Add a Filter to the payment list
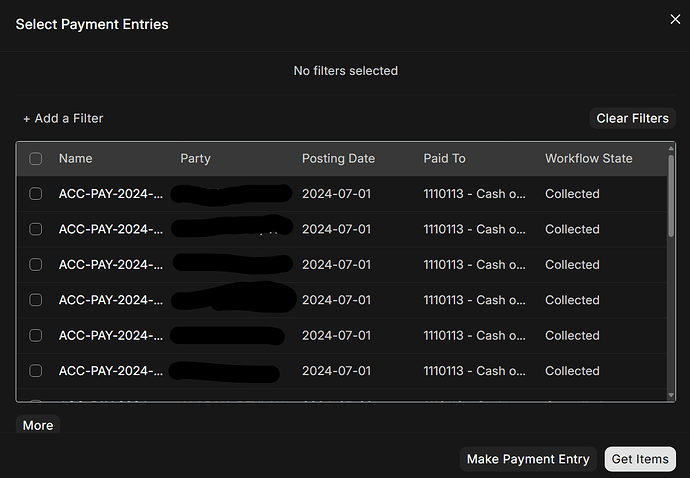This screenshot has height=478, width=690. click(x=63, y=118)
